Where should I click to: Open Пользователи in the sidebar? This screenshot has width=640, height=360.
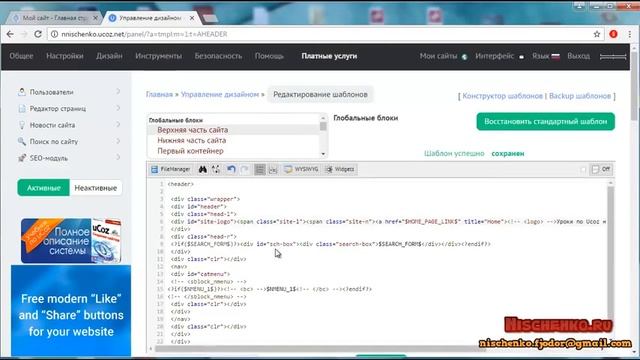51,92
